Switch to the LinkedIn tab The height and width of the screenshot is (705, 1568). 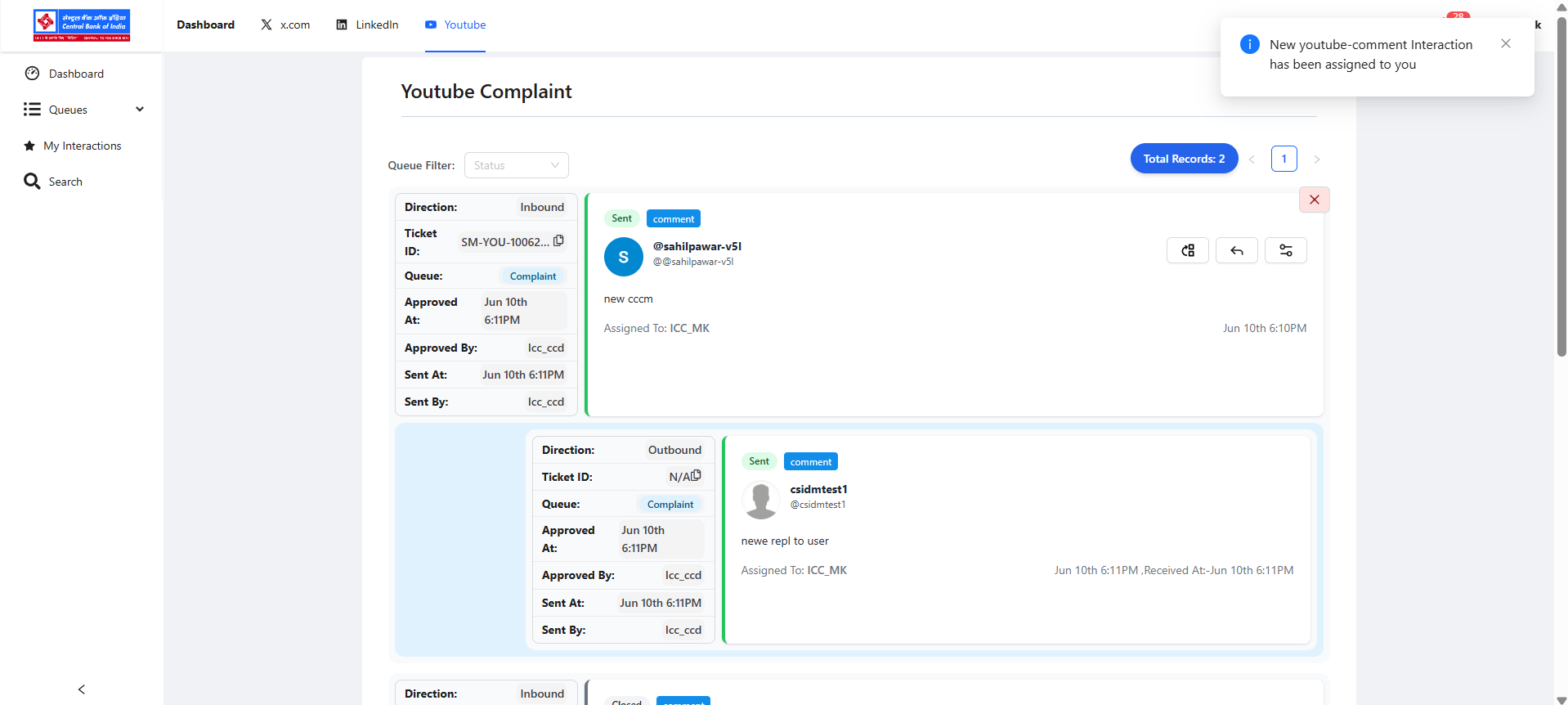368,25
